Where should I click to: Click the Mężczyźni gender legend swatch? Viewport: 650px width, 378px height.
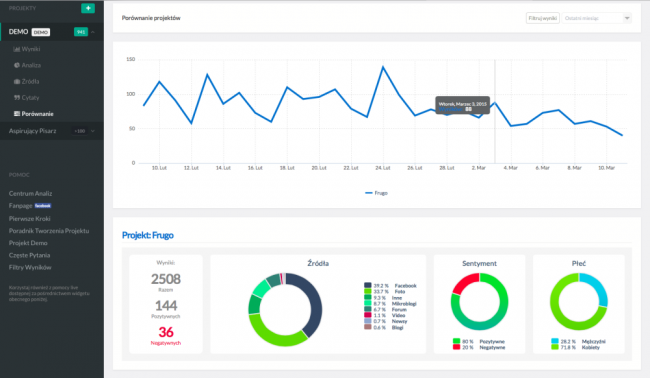(x=555, y=342)
